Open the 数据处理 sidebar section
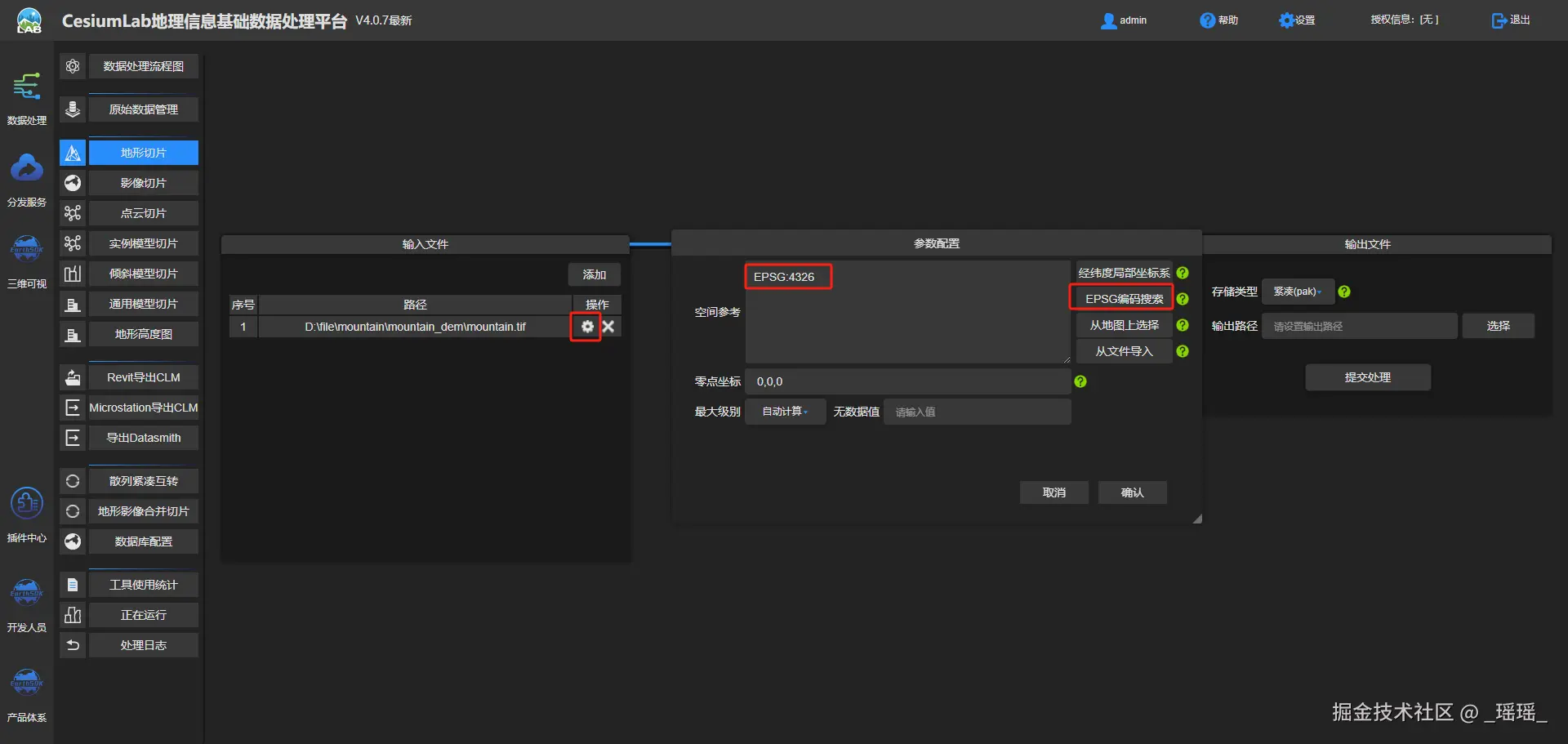 pyautogui.click(x=27, y=98)
